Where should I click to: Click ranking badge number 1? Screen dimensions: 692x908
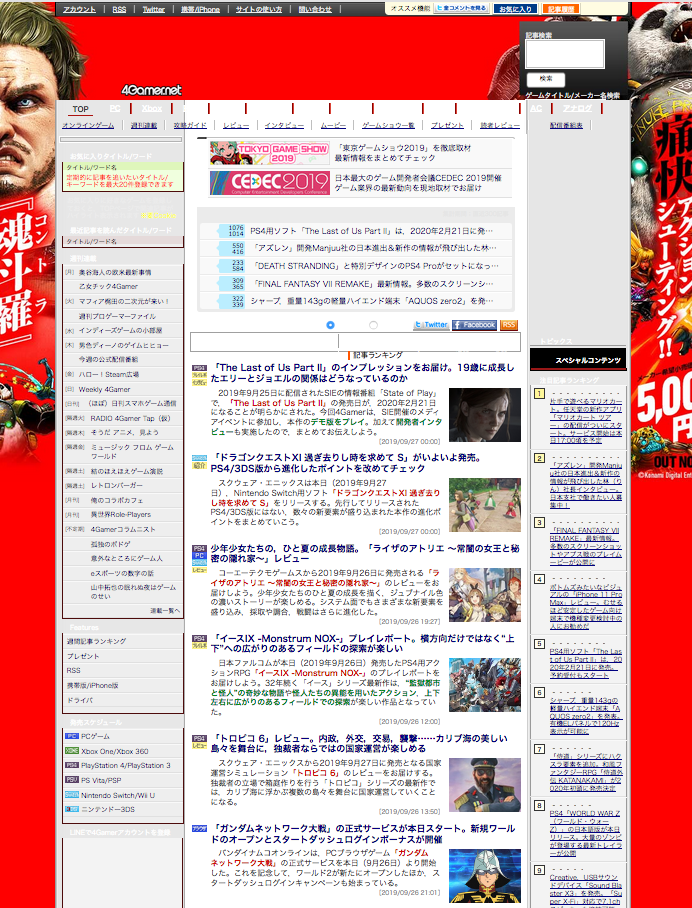(539, 394)
